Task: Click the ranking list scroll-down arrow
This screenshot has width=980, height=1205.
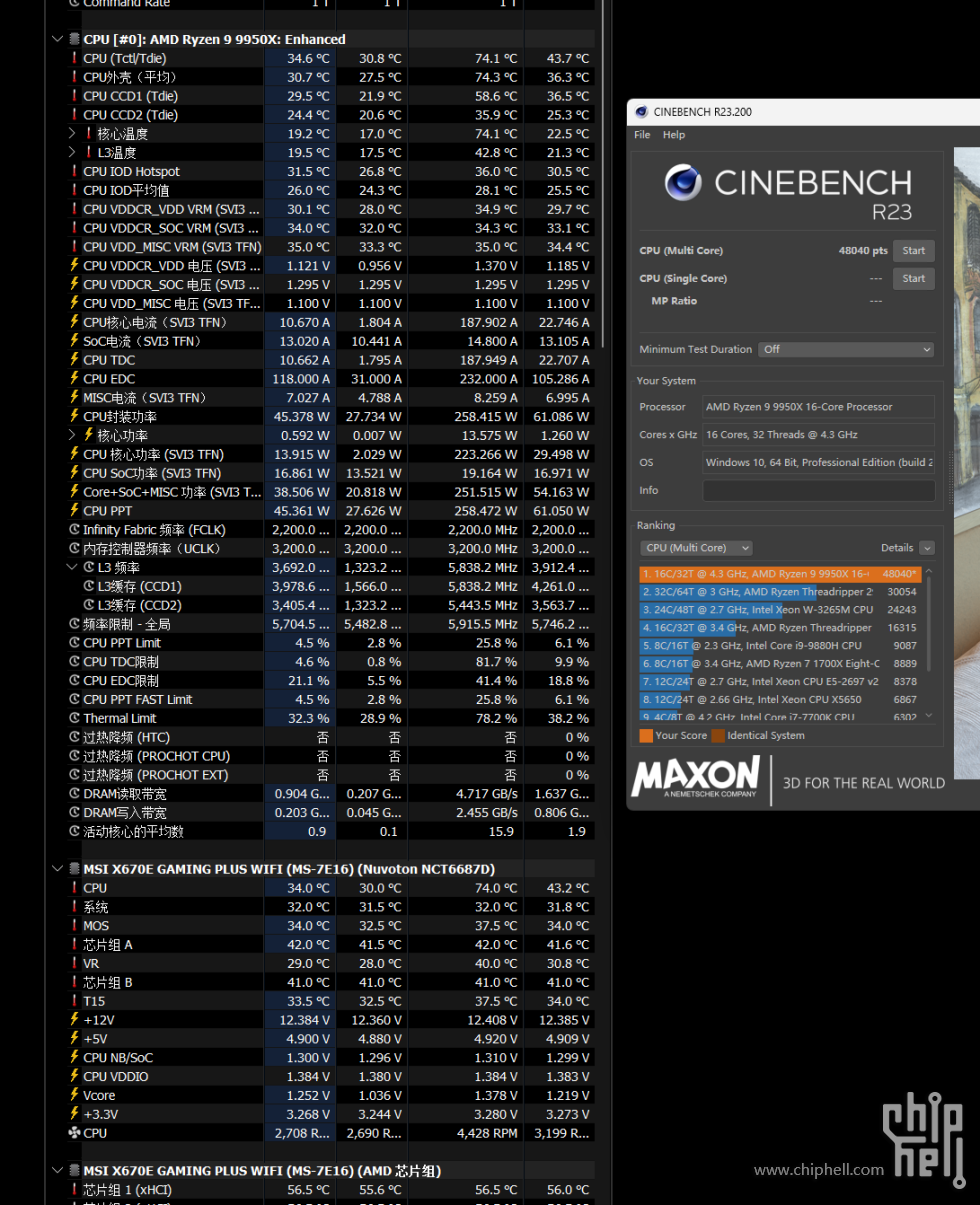Action: [928, 715]
